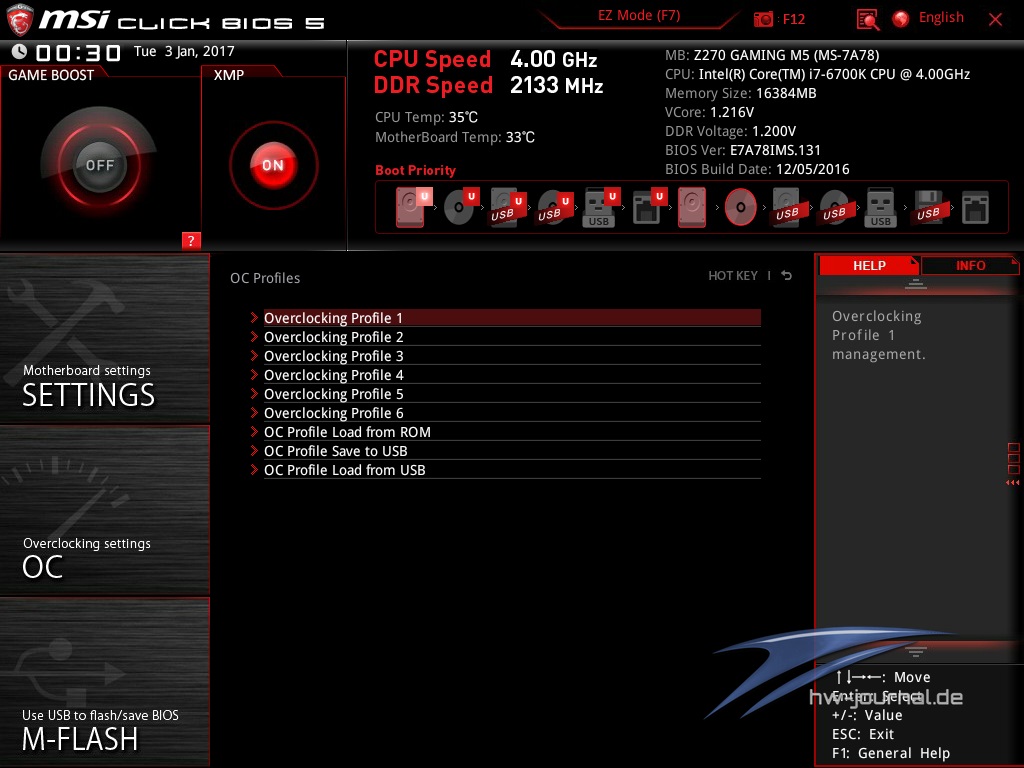Expand the chevron for OC Profile Load from USB

(254, 469)
